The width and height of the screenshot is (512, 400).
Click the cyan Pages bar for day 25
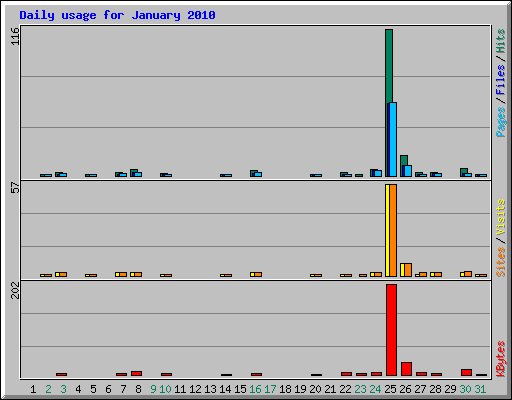pyautogui.click(x=393, y=139)
